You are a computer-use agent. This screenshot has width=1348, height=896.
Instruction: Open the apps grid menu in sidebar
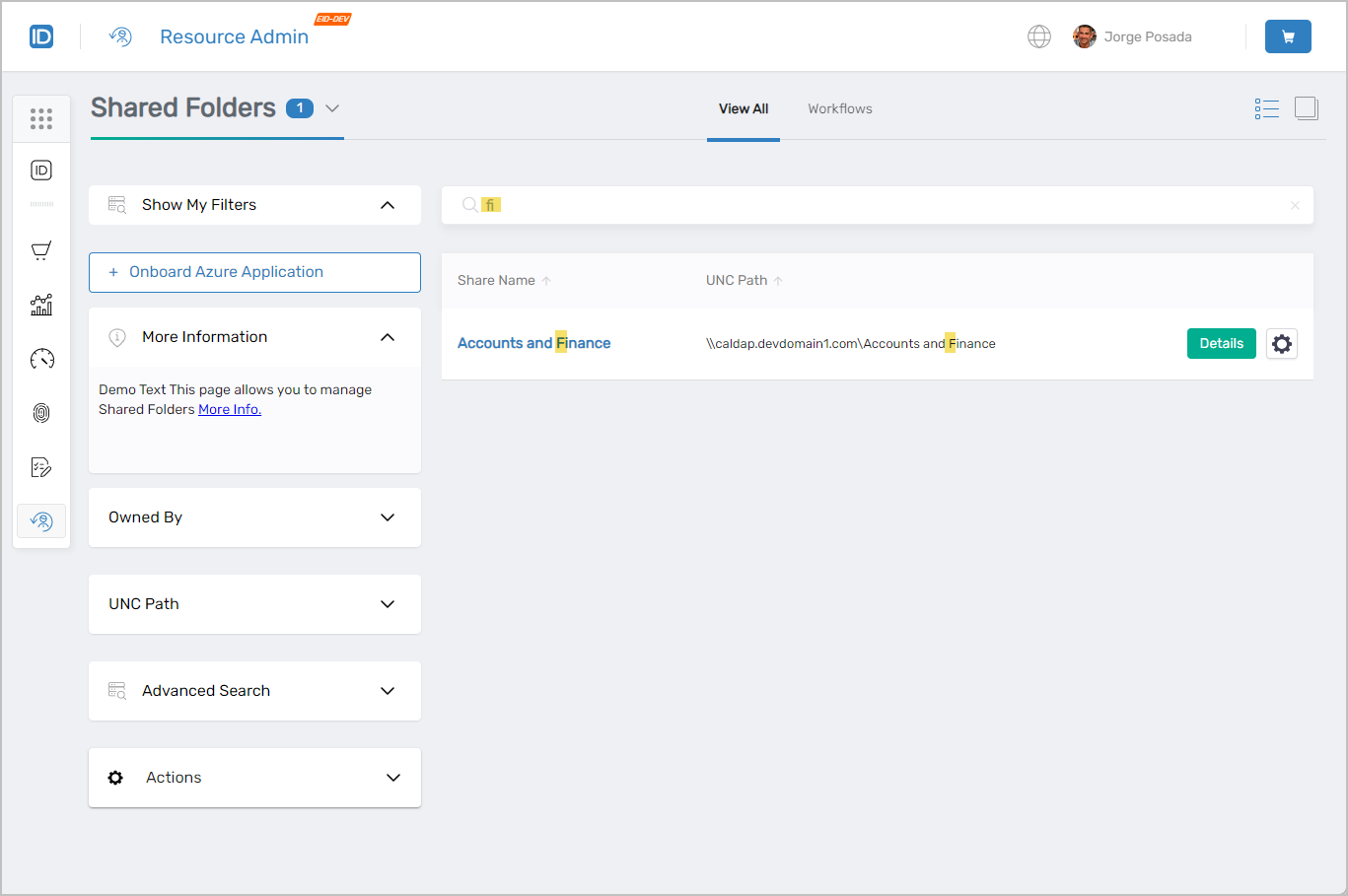click(x=40, y=118)
